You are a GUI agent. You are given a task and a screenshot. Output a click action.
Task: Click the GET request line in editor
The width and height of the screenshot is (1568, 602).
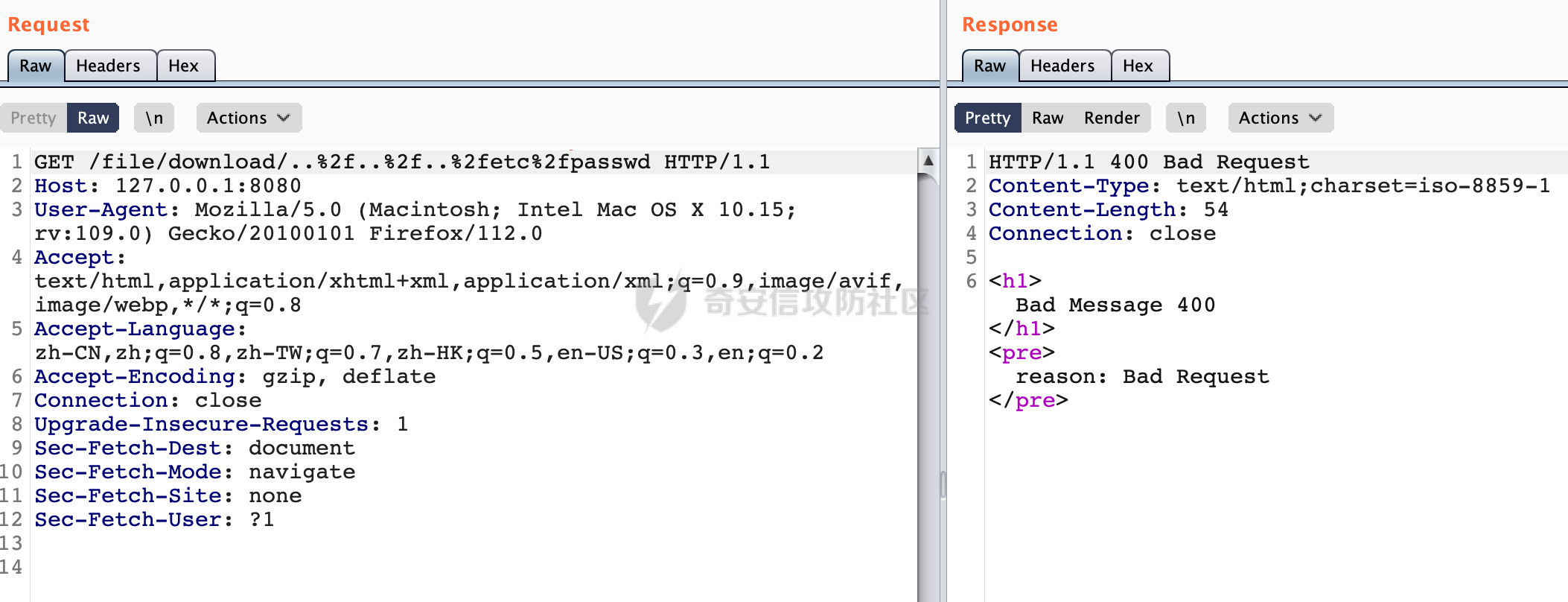pyautogui.click(x=402, y=162)
